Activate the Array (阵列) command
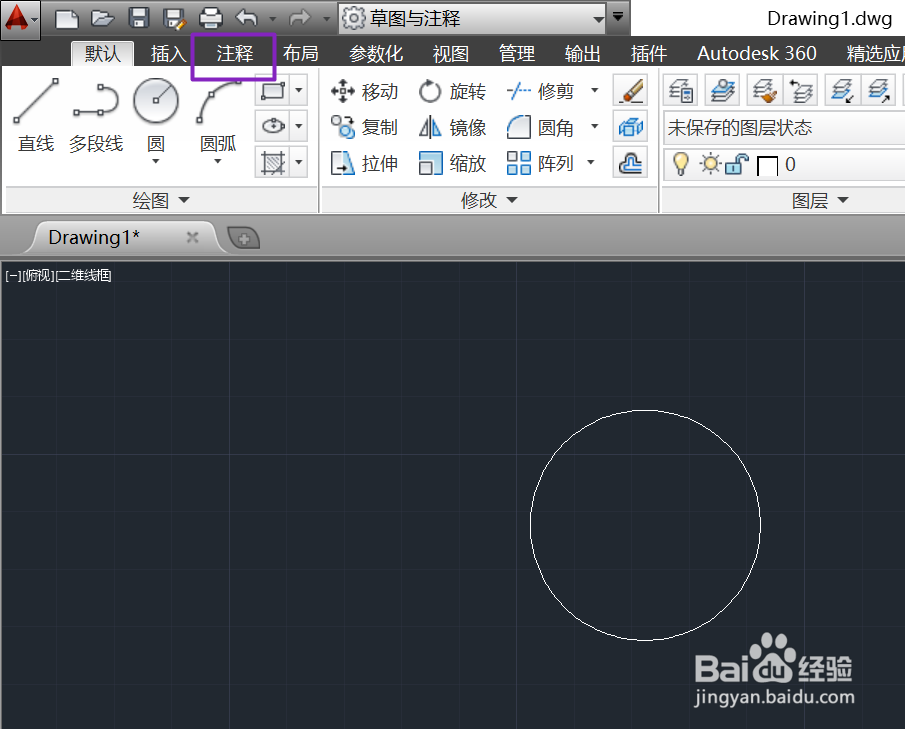 (540, 163)
